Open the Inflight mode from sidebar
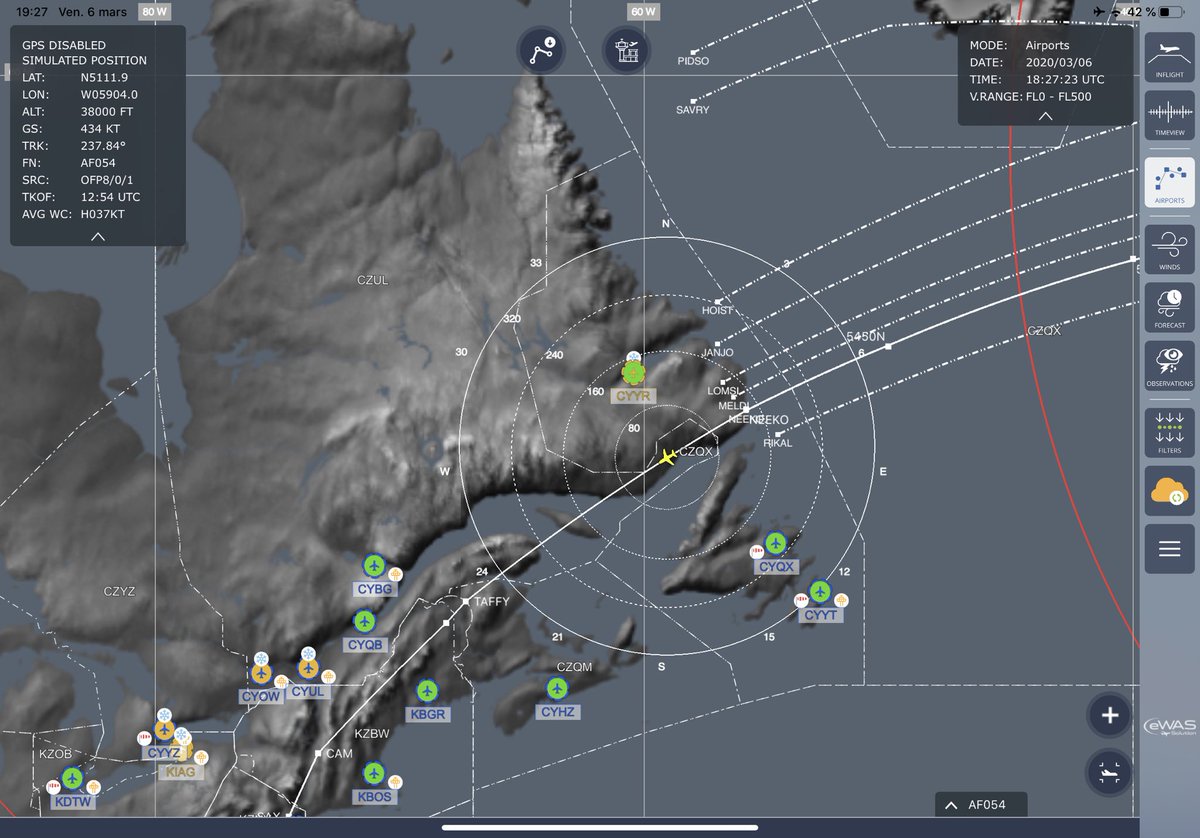 (1169, 57)
